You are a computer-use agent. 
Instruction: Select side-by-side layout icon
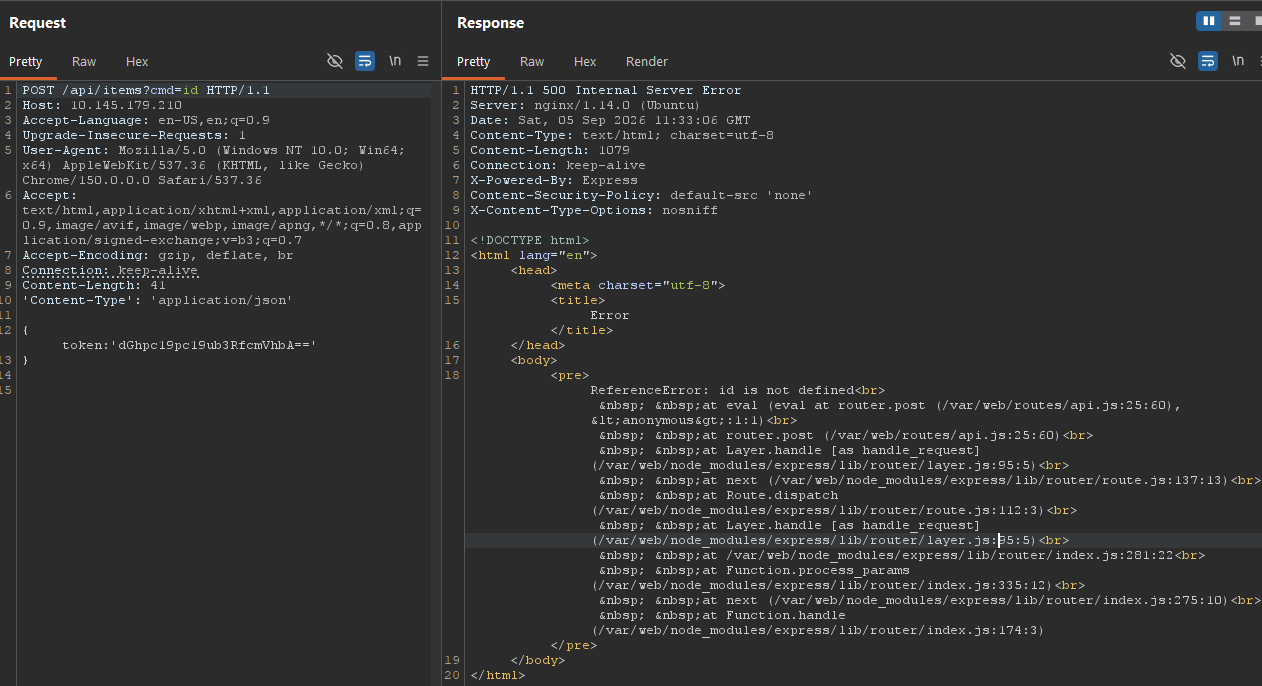(x=1209, y=21)
